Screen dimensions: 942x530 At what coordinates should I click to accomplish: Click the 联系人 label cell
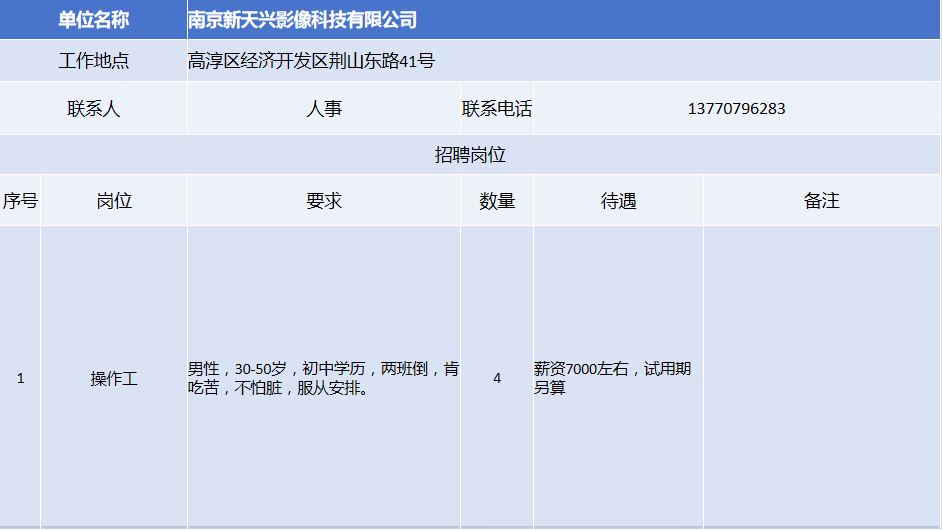point(93,109)
